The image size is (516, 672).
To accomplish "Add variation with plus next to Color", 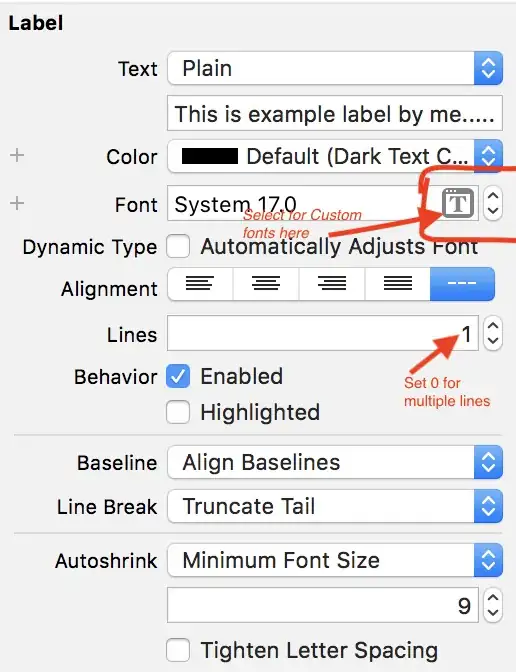I will pos(17,155).
